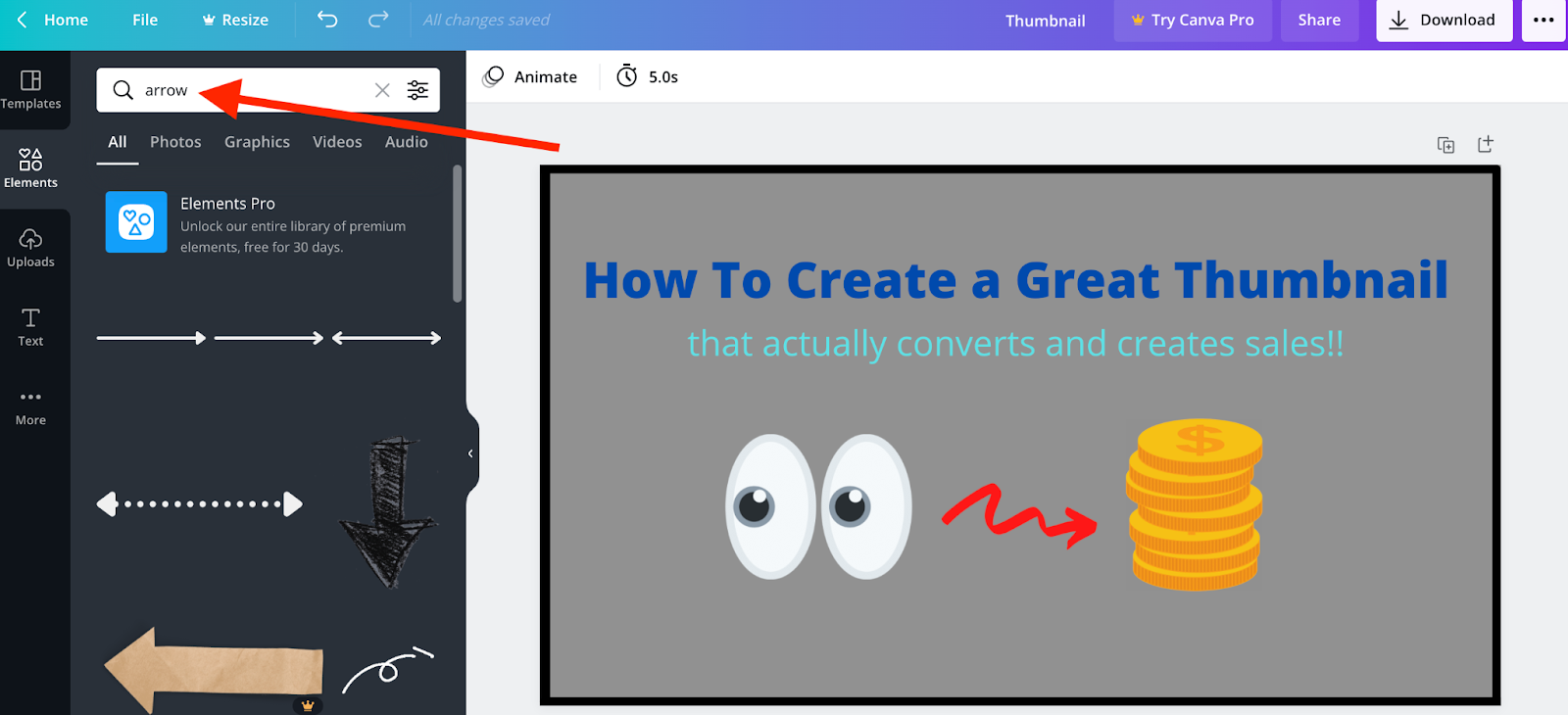Switch to the Graphics tab

(x=257, y=142)
